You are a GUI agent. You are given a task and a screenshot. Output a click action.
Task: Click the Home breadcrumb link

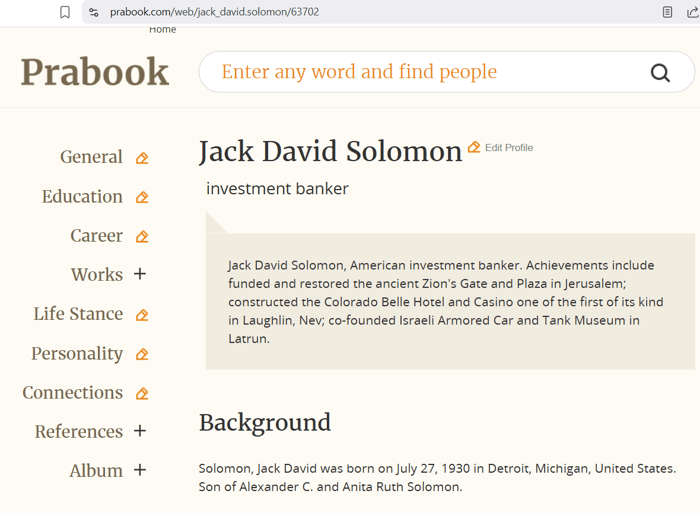point(162,30)
